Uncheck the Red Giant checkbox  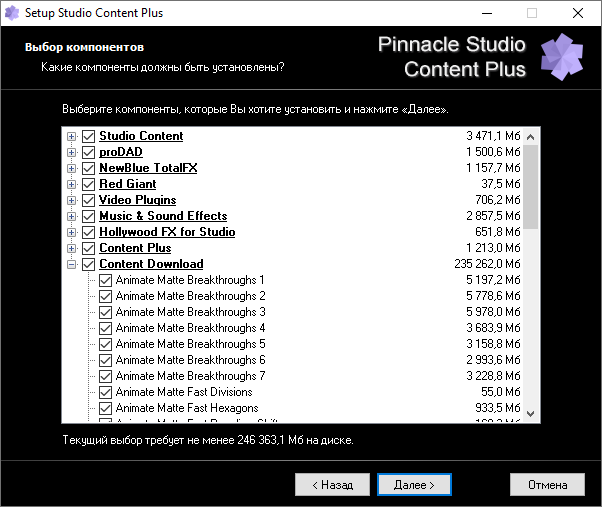(89, 184)
